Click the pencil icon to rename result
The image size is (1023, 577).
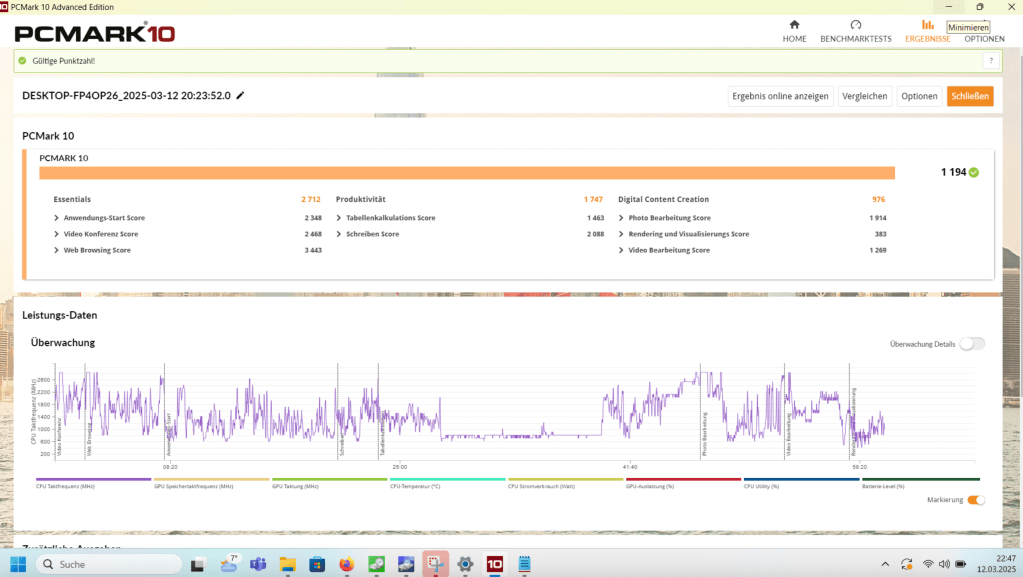click(240, 96)
